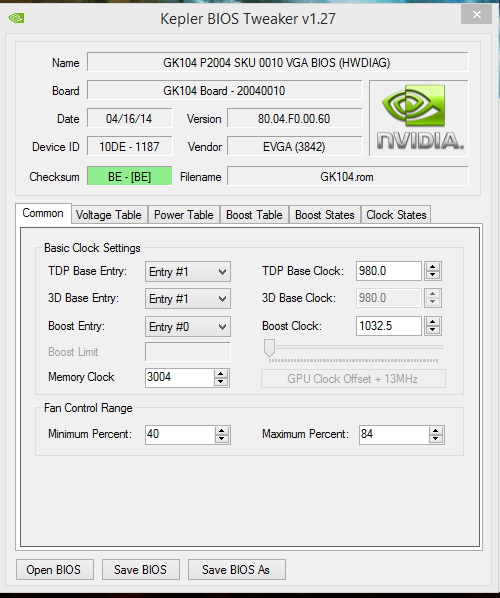Image resolution: width=500 pixels, height=598 pixels.
Task: Increase Boost Clock with up arrow
Action: tap(432, 322)
